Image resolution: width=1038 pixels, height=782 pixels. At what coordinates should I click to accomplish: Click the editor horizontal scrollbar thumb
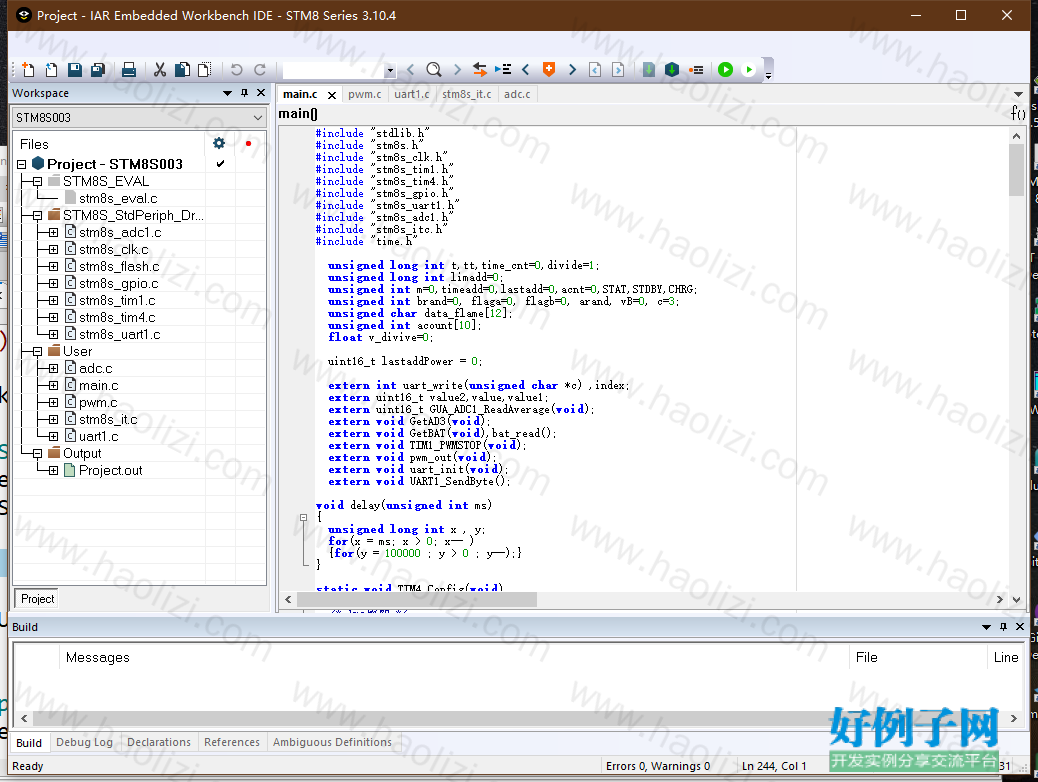(417, 599)
